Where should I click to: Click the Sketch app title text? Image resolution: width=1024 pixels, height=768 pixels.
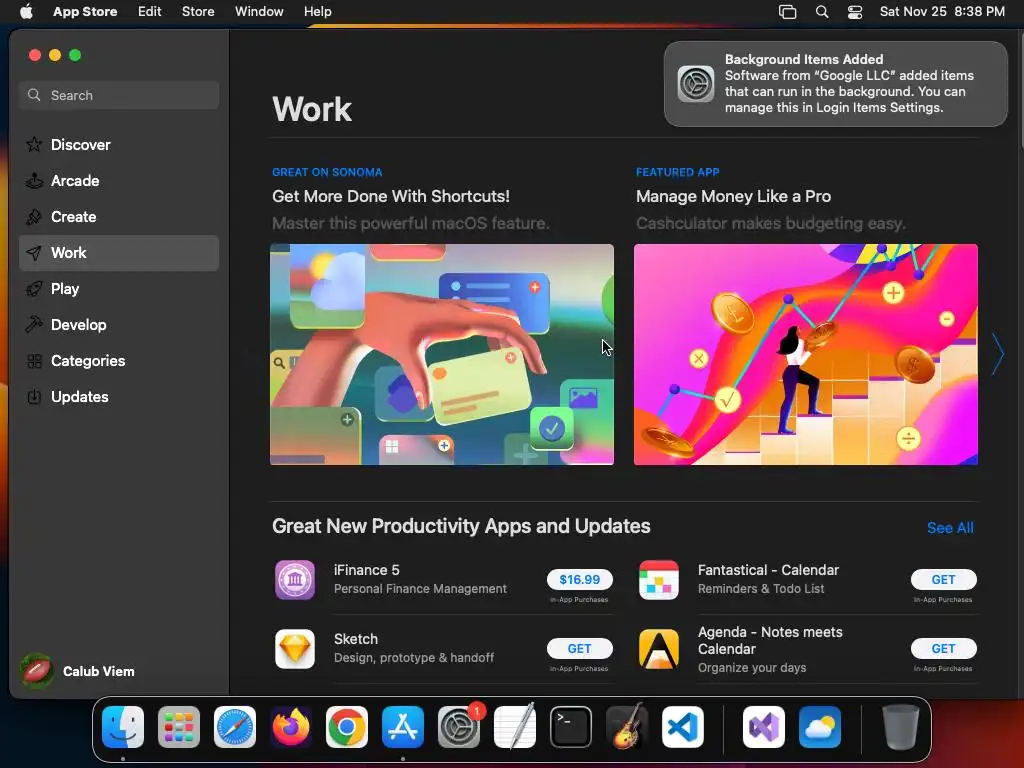(x=356, y=639)
